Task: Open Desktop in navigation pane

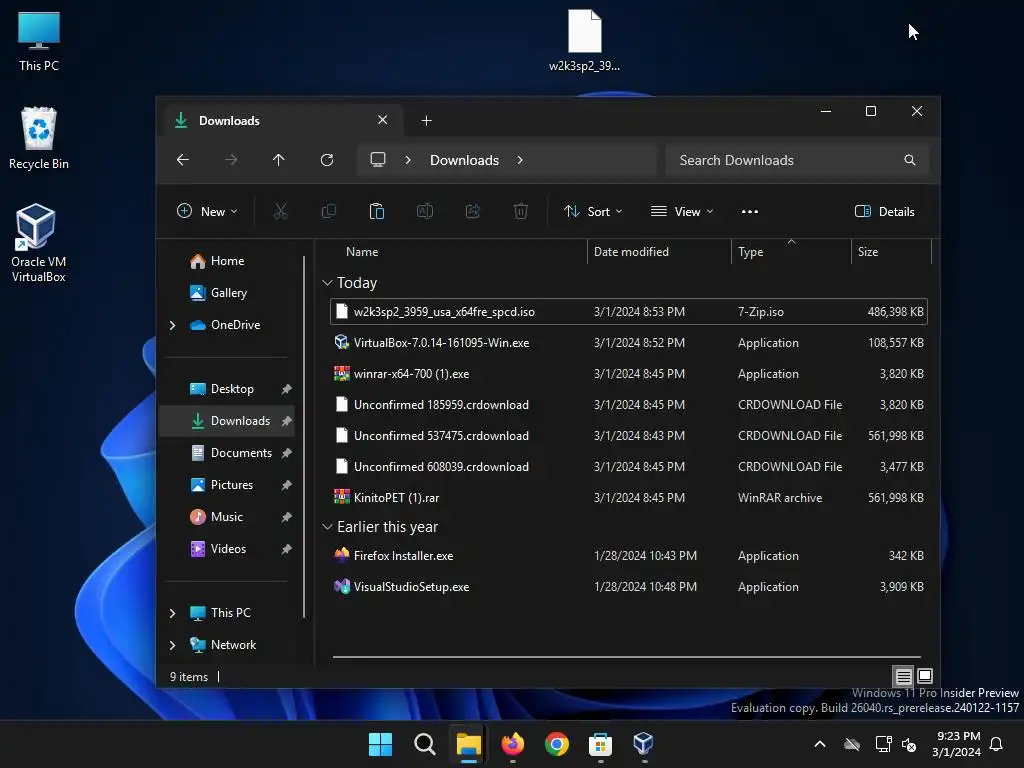Action: (x=226, y=389)
